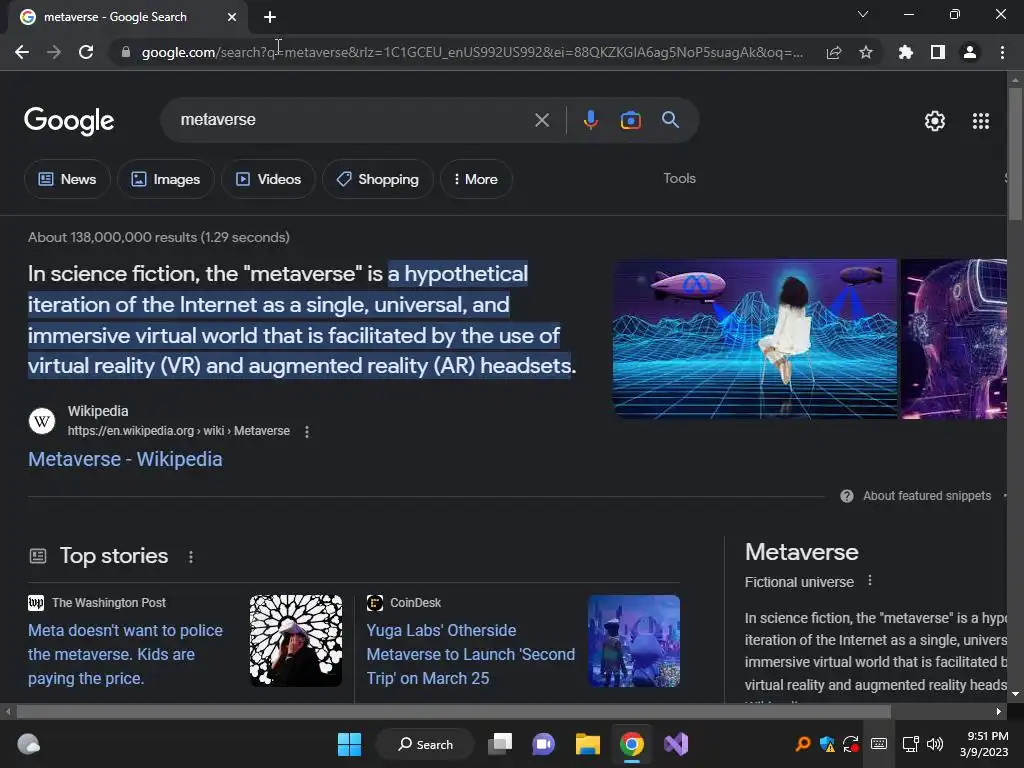
Task: Click the vertical page scrollbar
Action: [x=1015, y=153]
